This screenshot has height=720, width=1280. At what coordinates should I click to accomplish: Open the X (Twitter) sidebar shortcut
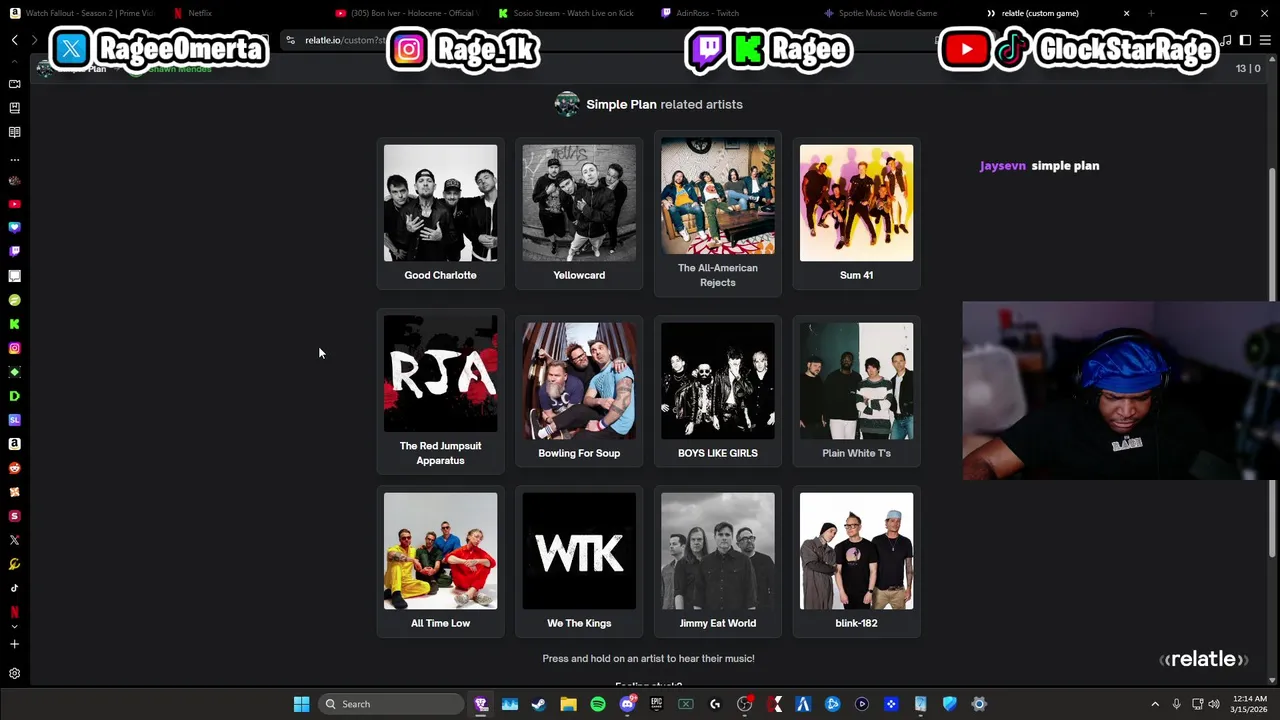(14, 540)
